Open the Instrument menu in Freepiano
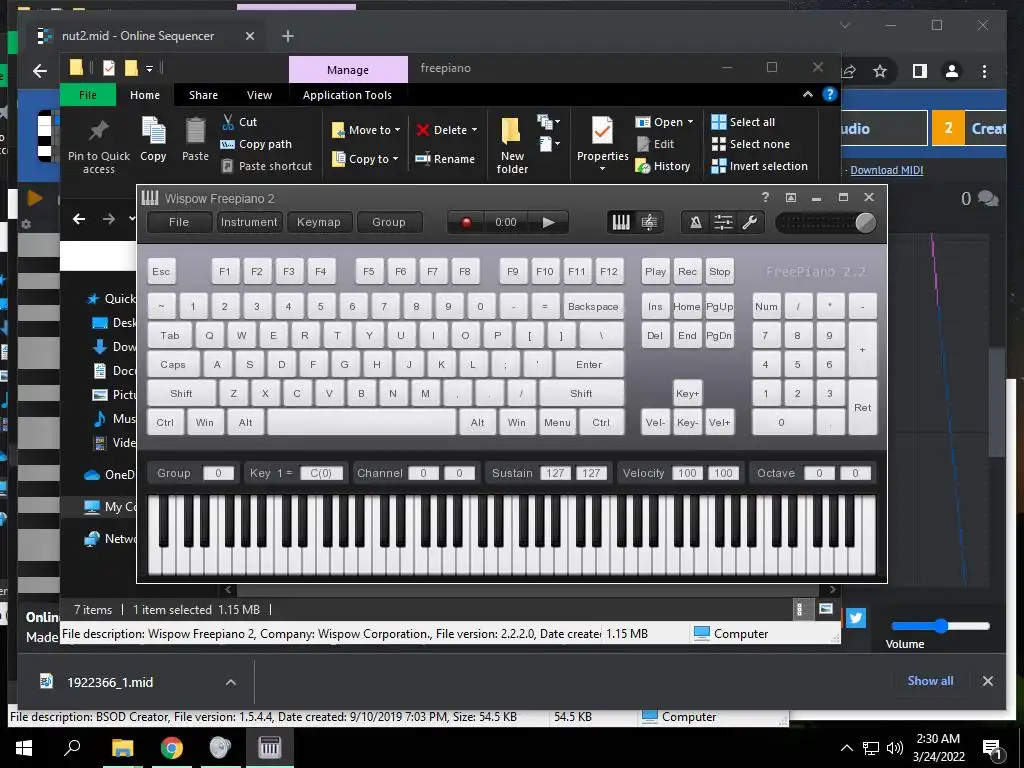The width and height of the screenshot is (1024, 768). coord(249,222)
